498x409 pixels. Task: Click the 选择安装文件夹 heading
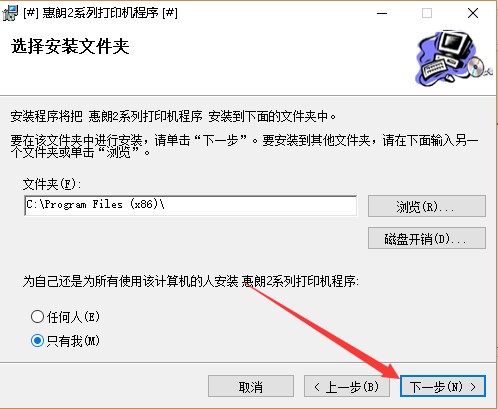(70, 46)
